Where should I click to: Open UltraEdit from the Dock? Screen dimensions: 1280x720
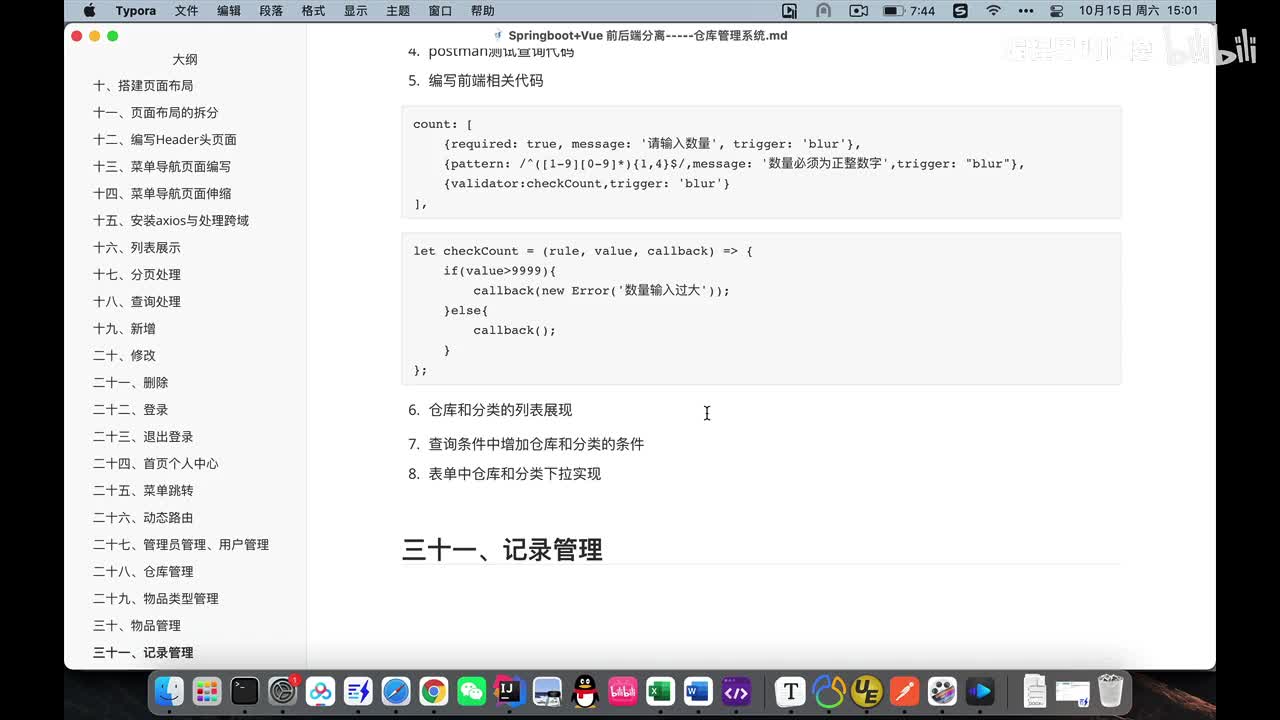click(x=867, y=691)
